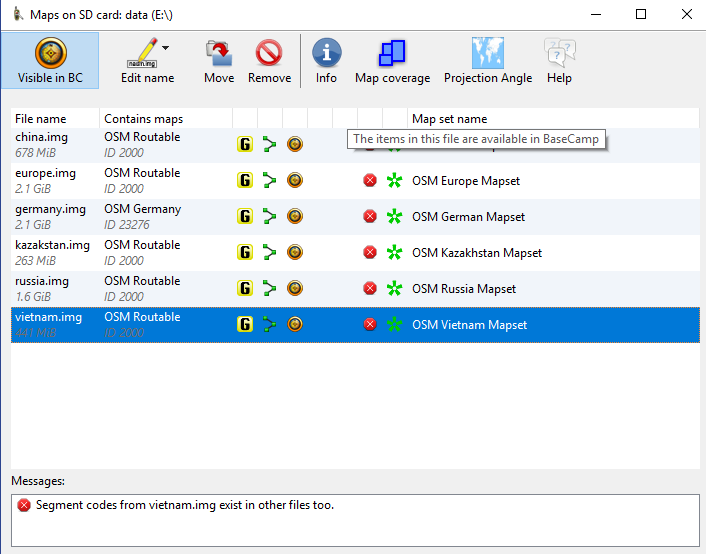Click the OSM German Mapset name
706x554 pixels.
[468, 217]
